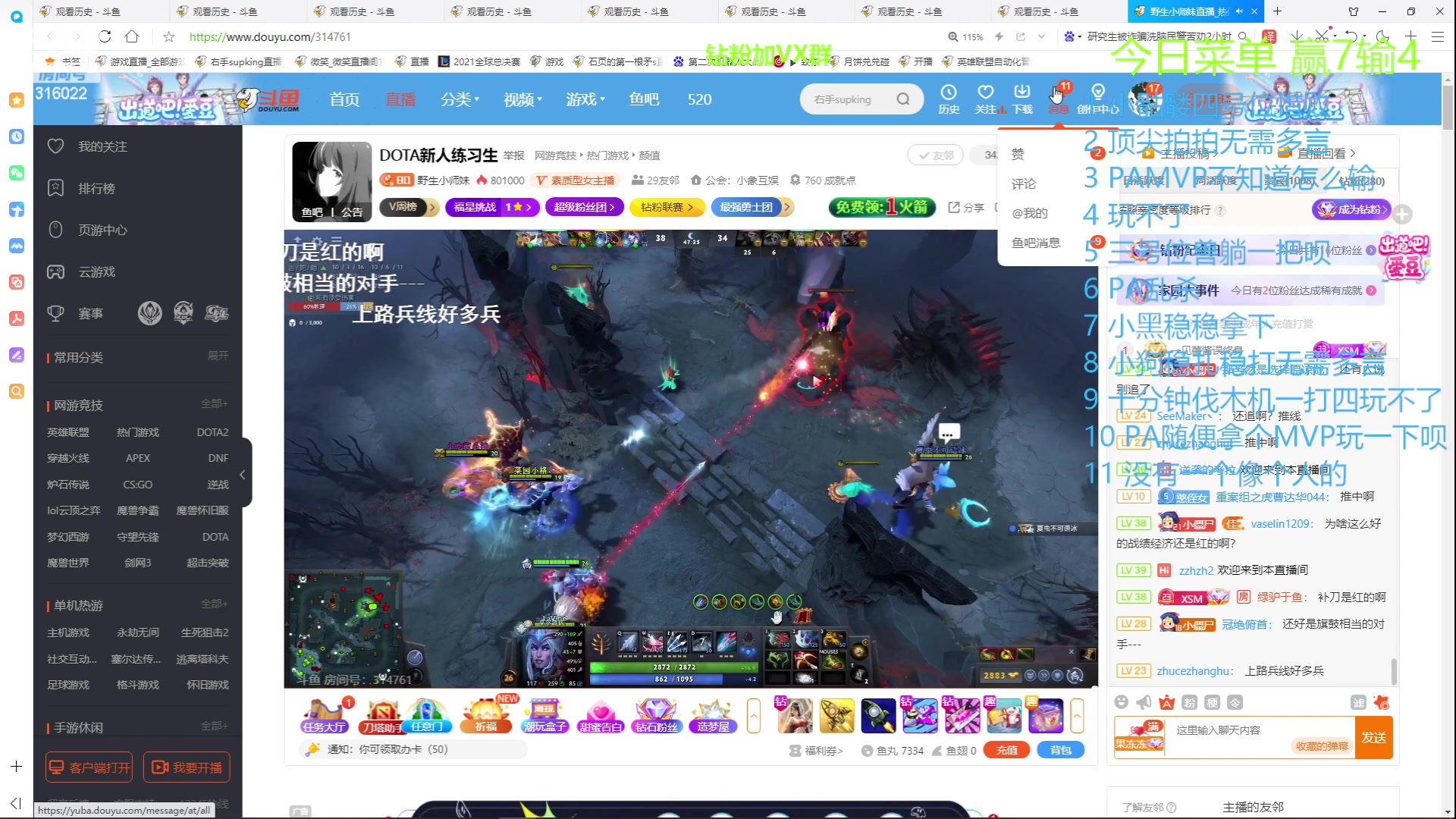Expand 手游休闲 category via 全部+
The height and width of the screenshot is (819, 1456).
pos(215,726)
